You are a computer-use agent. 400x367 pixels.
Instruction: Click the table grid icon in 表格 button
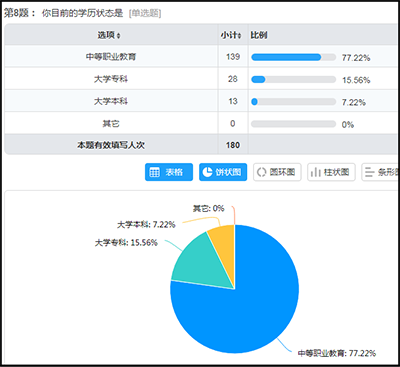[155, 172]
